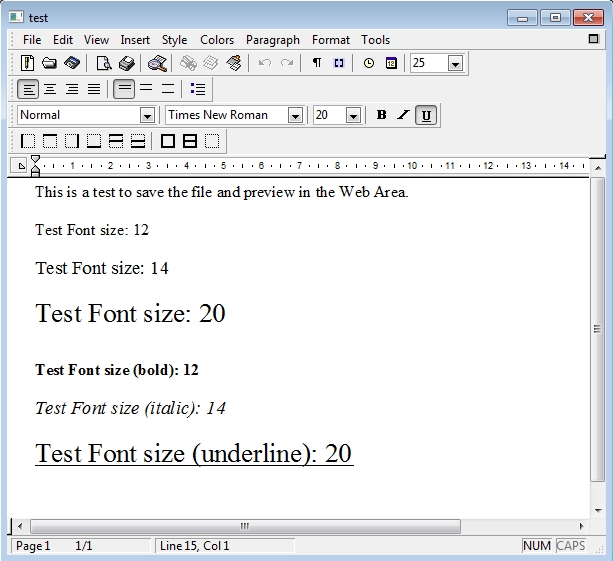Turn off Underline formatting button
The width and height of the screenshot is (613, 561).
point(426,115)
